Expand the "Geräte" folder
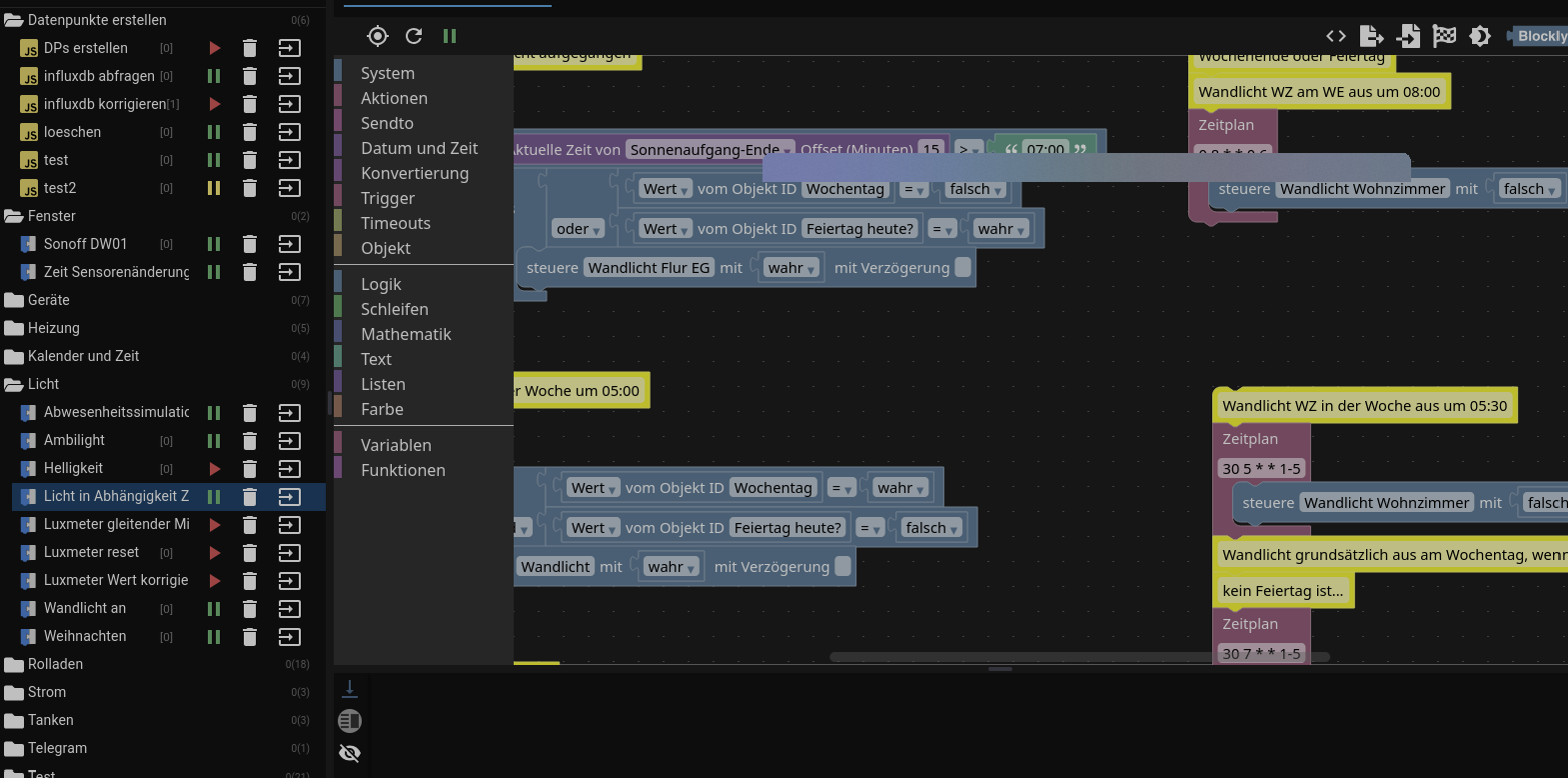This screenshot has width=1568, height=778. click(x=14, y=300)
